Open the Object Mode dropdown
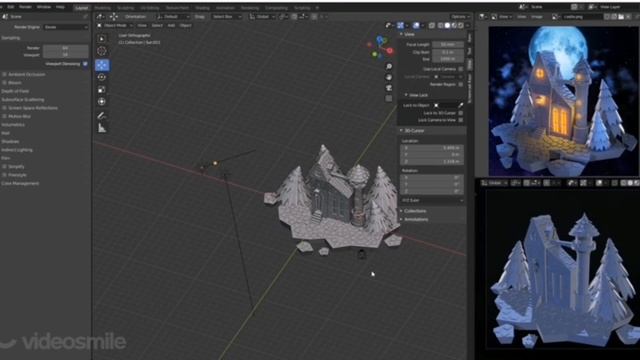The height and width of the screenshot is (360, 640). [116, 25]
